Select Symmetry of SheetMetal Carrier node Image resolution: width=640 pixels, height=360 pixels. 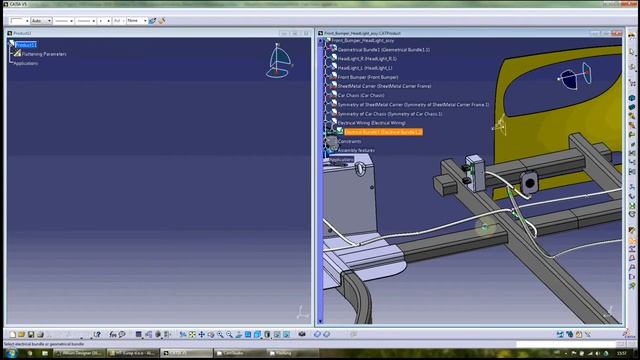[413, 104]
